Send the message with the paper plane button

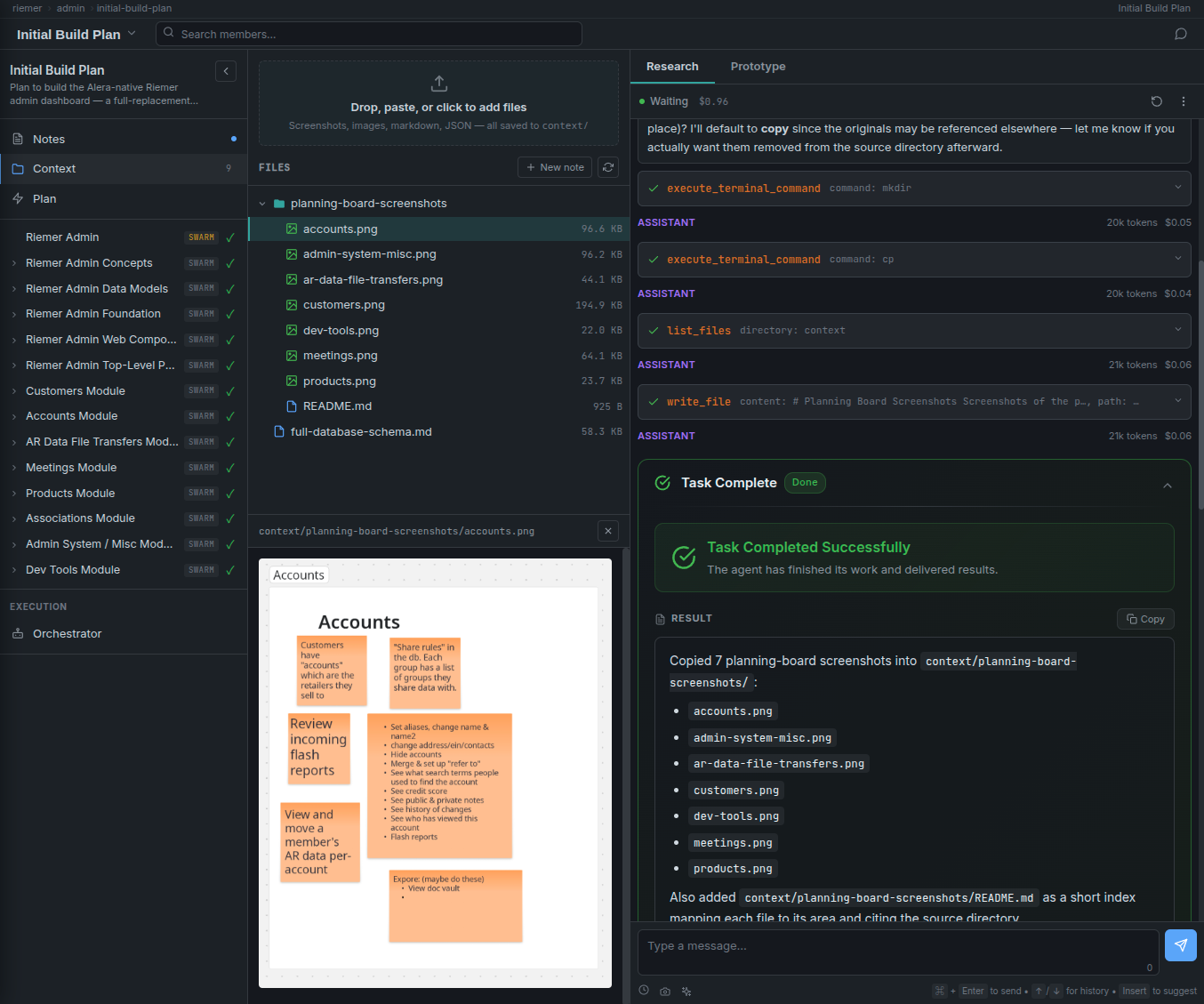[x=1181, y=945]
